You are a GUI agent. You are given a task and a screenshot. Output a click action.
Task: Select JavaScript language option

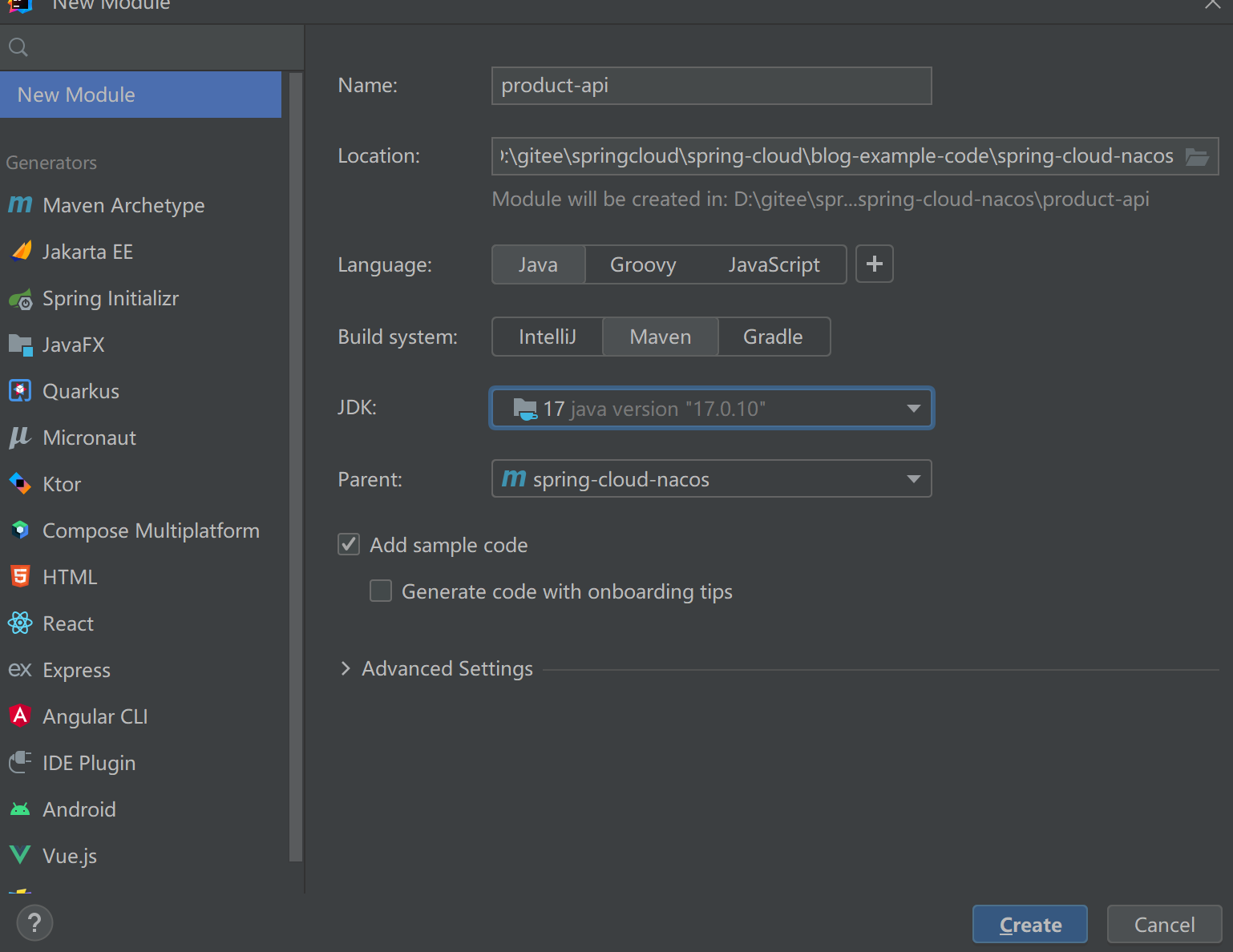click(x=774, y=264)
